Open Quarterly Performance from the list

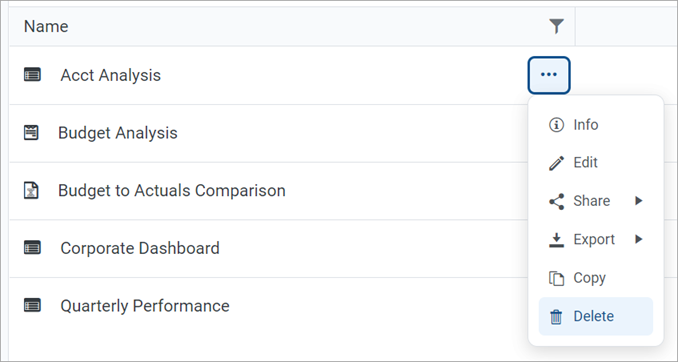tap(145, 306)
